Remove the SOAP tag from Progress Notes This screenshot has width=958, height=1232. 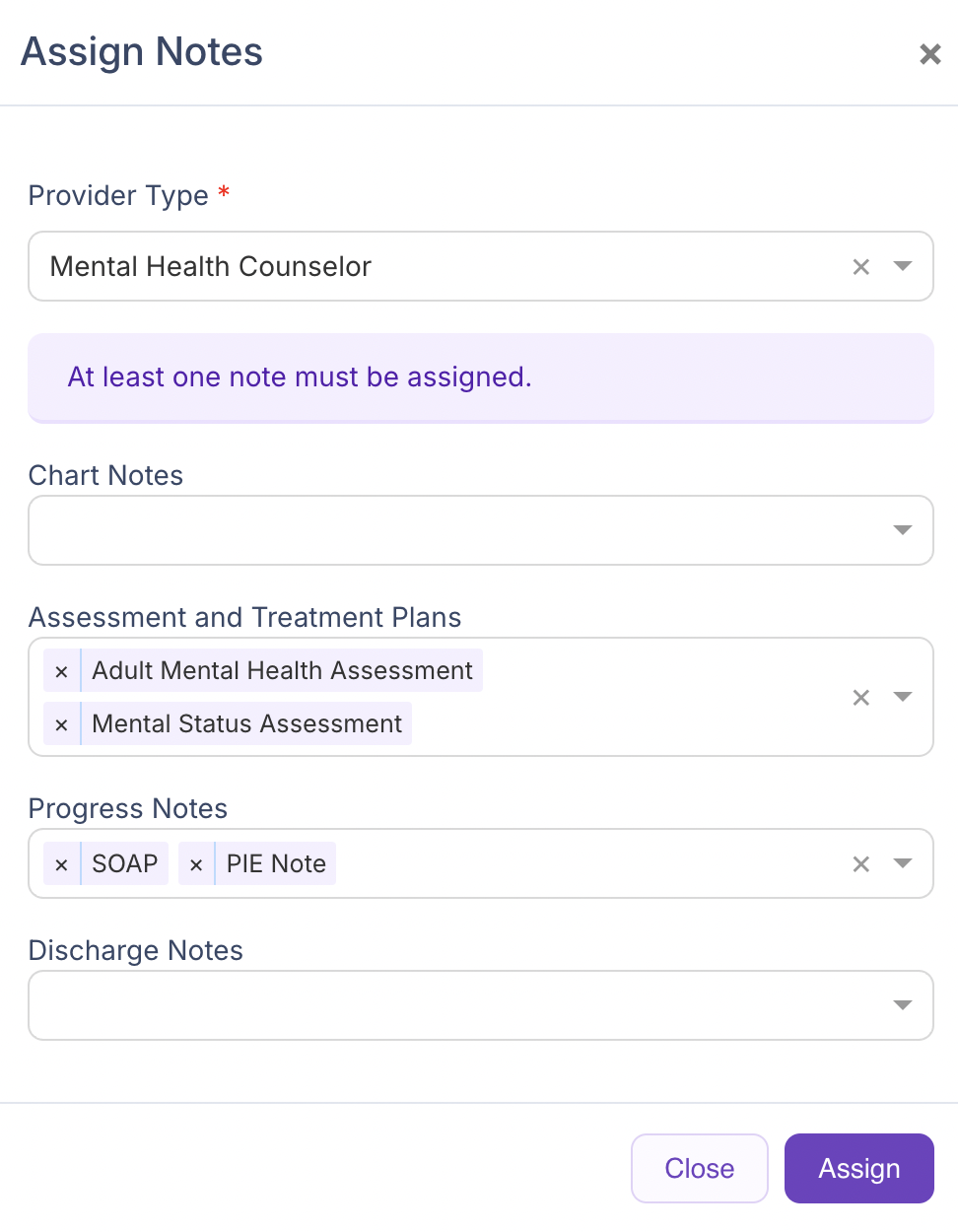61,863
